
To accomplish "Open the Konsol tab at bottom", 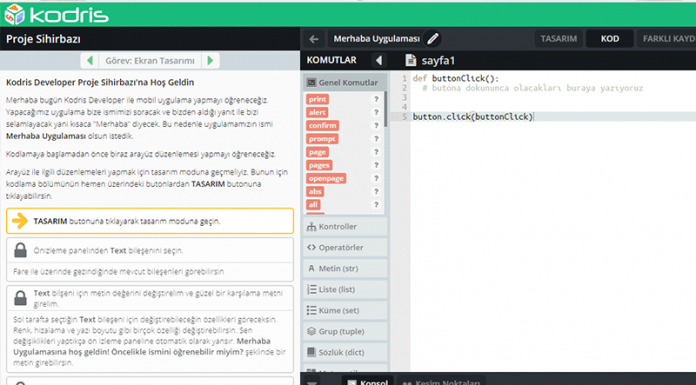I will point(368,381).
